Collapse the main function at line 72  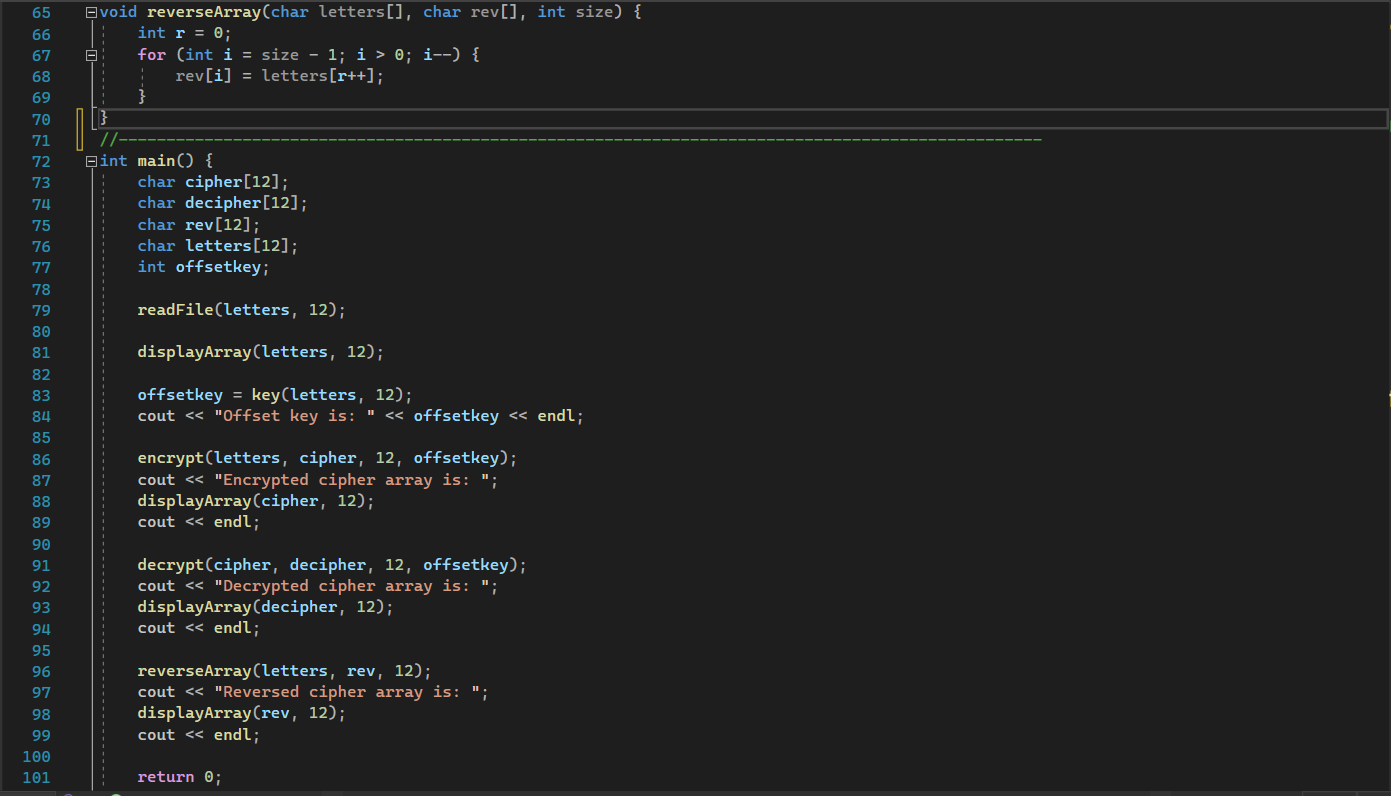pos(90,160)
